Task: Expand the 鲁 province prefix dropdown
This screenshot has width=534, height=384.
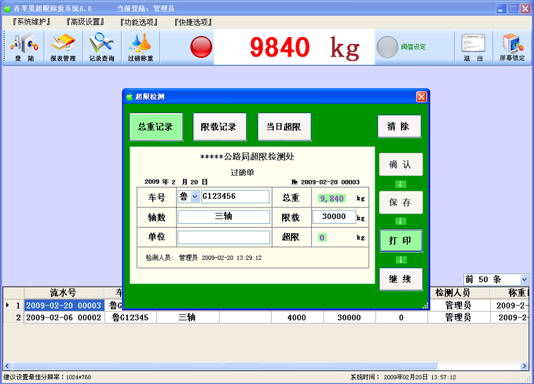Action: click(195, 197)
